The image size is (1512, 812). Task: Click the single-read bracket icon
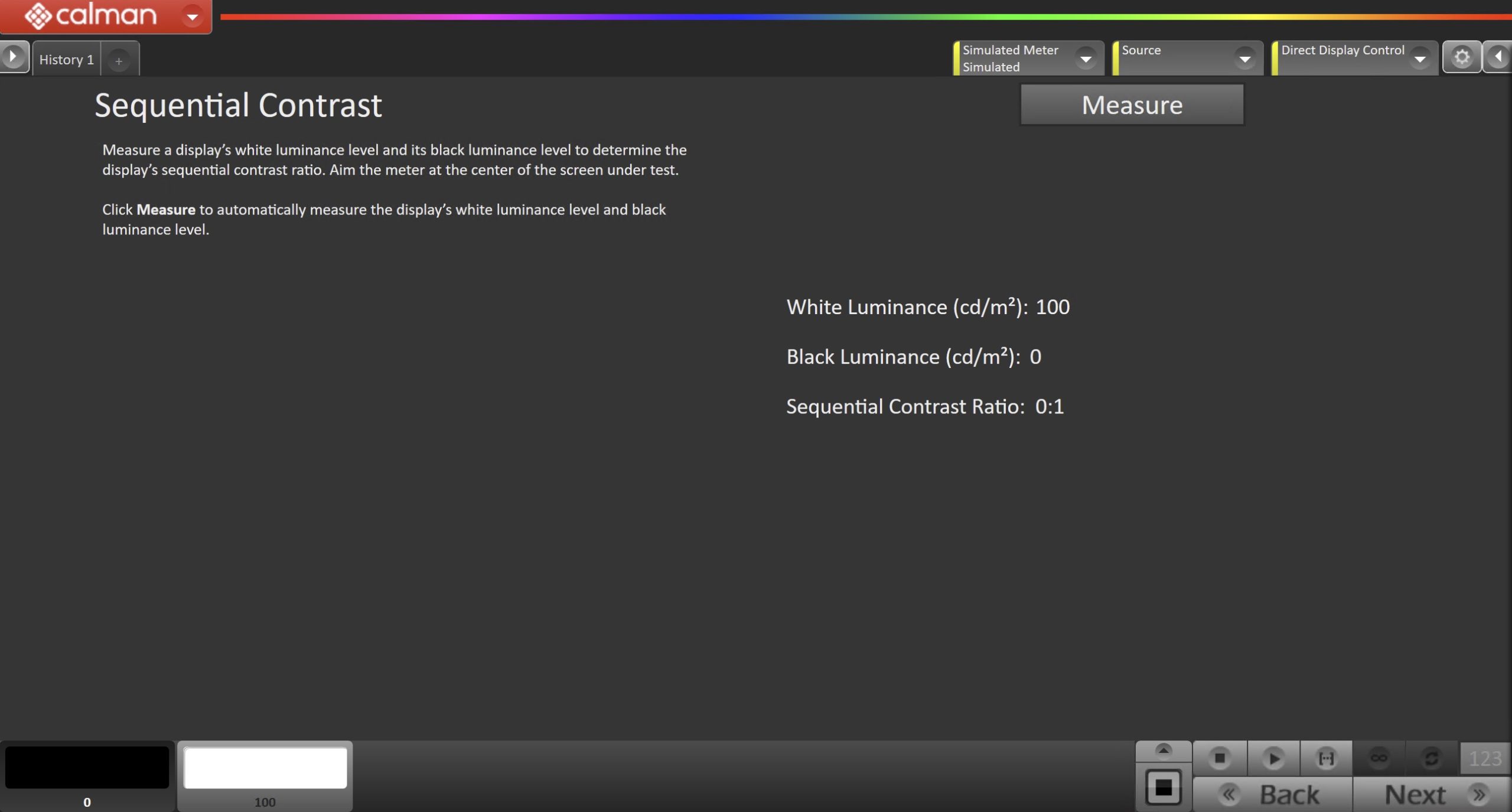[1326, 758]
